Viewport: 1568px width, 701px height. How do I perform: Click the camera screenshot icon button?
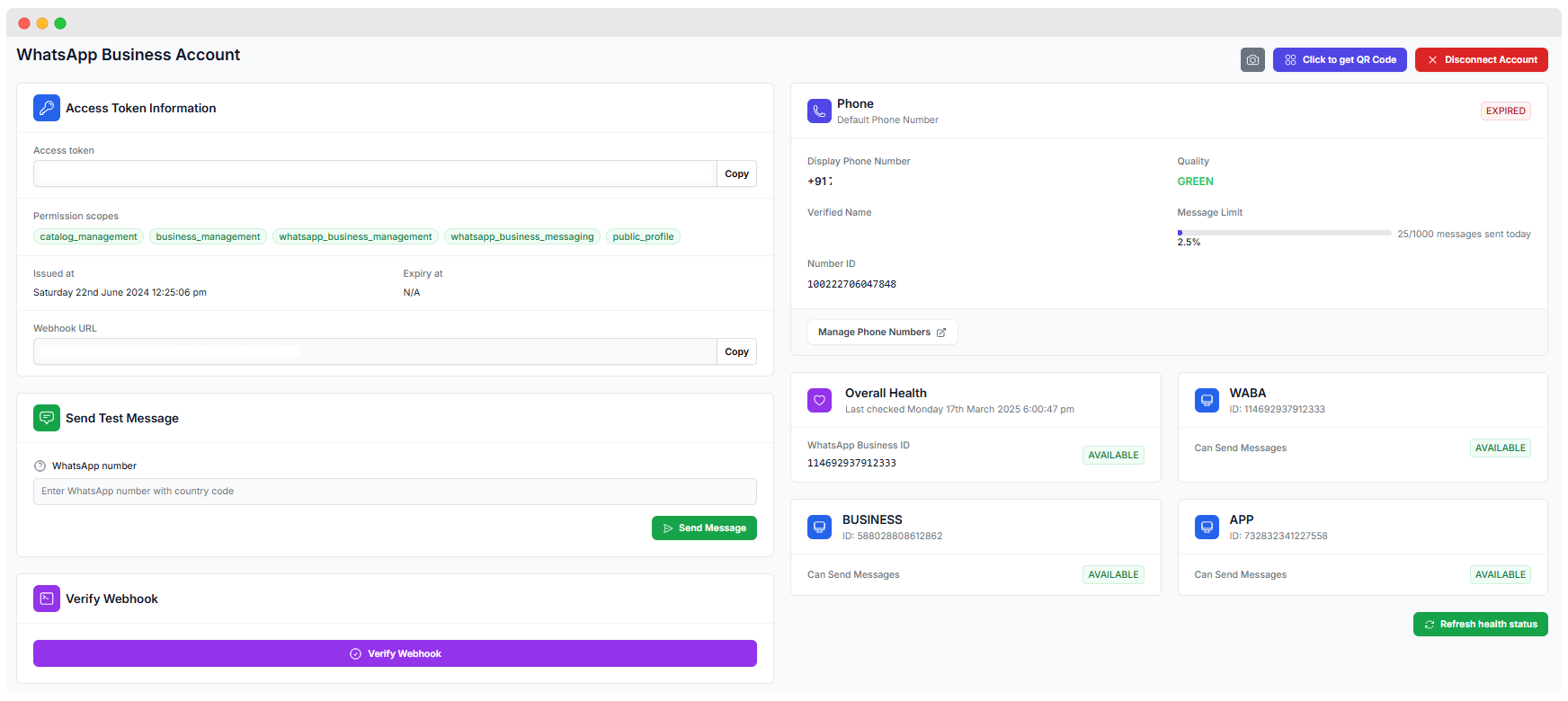(x=1252, y=60)
